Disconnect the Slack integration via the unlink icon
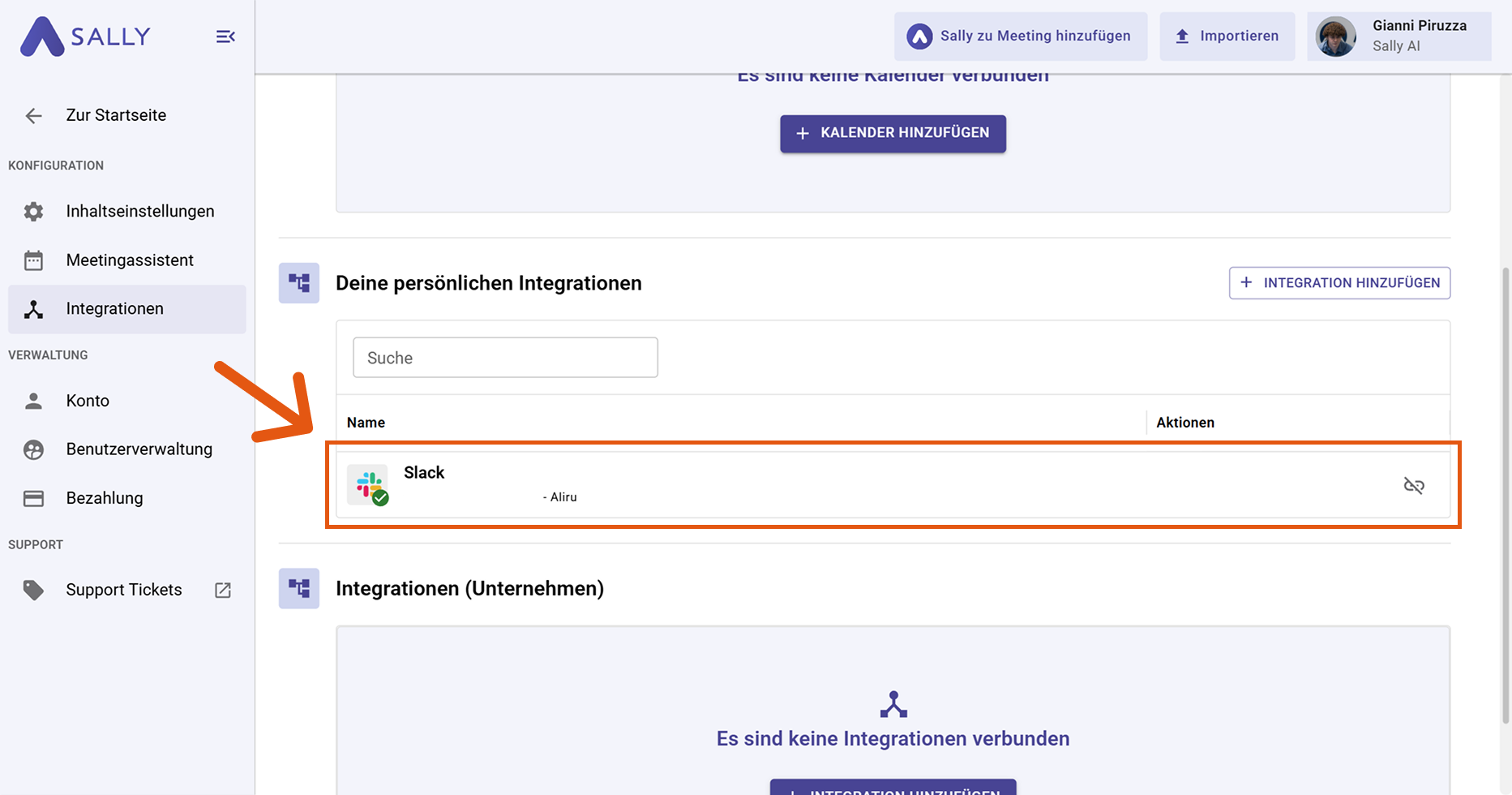Screen dimensions: 1512x795 (1414, 484)
